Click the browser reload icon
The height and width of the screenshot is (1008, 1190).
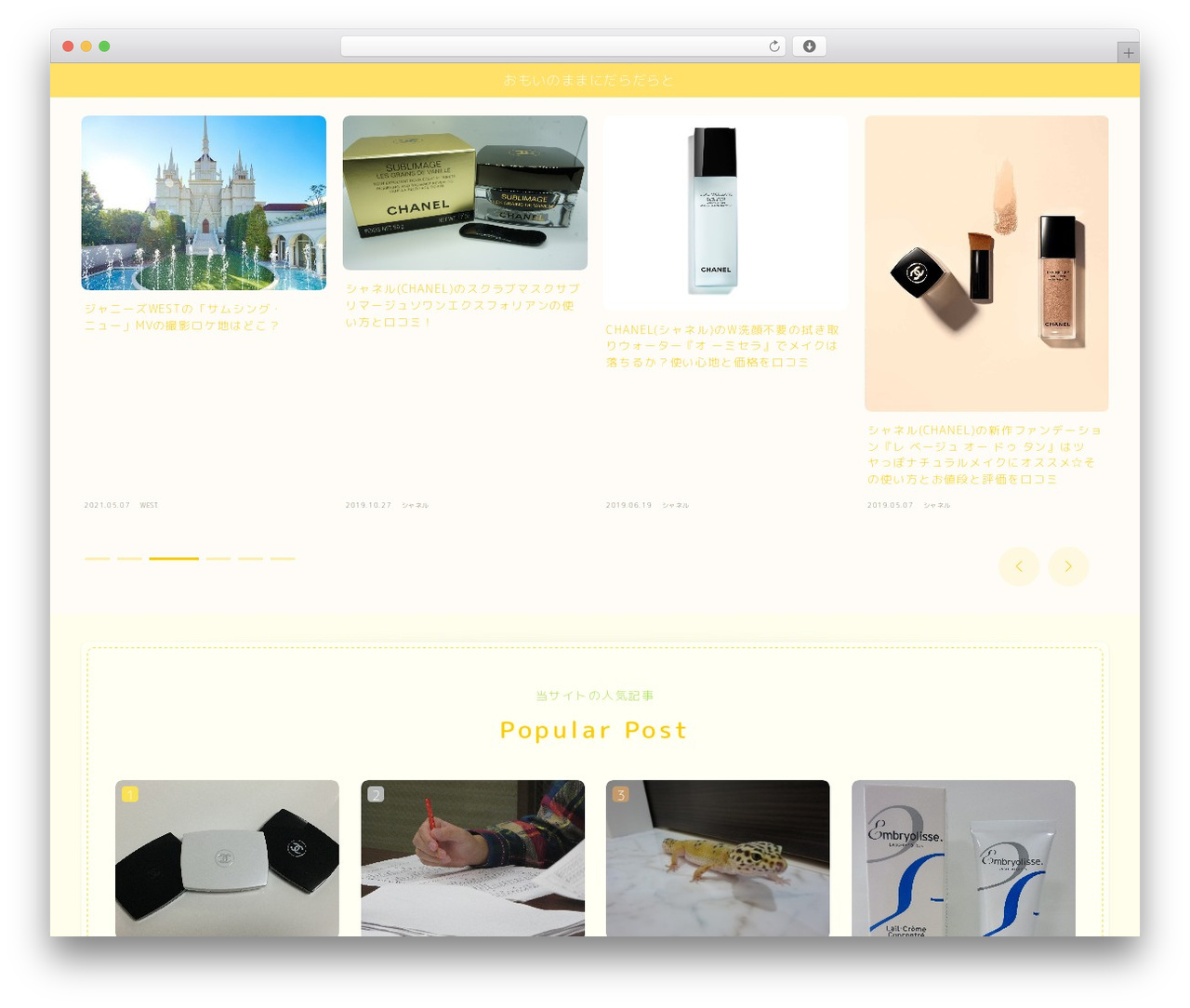click(774, 46)
